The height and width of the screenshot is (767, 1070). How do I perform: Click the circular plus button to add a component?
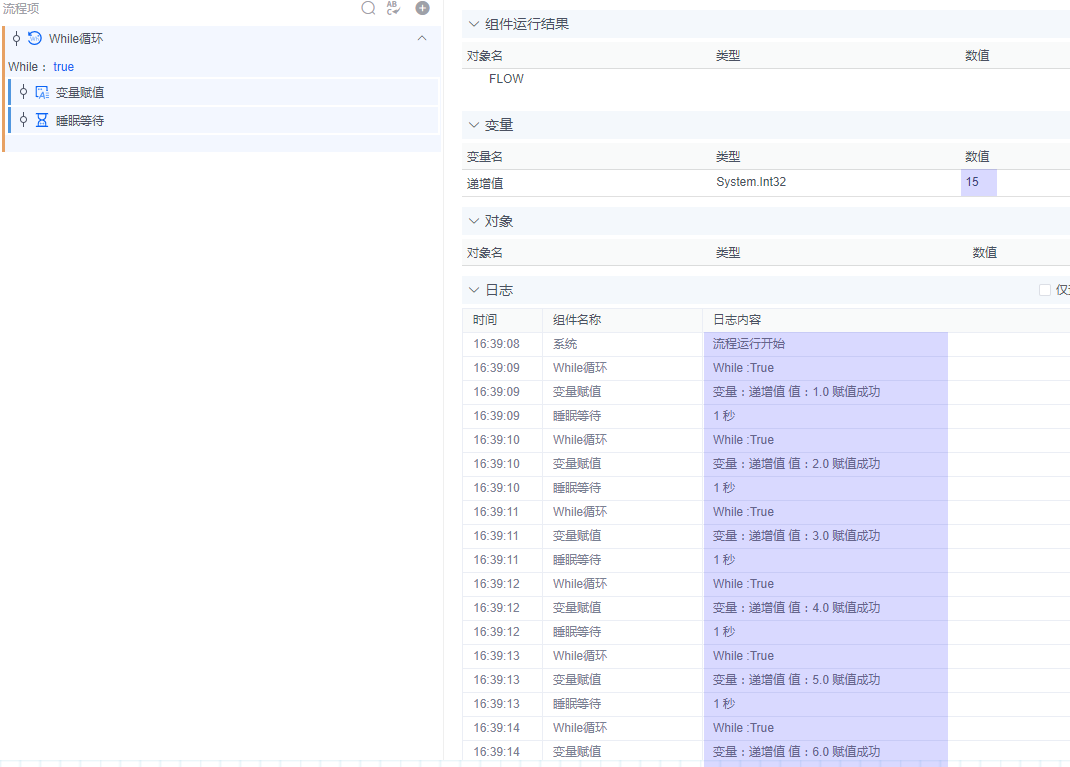[x=421, y=8]
